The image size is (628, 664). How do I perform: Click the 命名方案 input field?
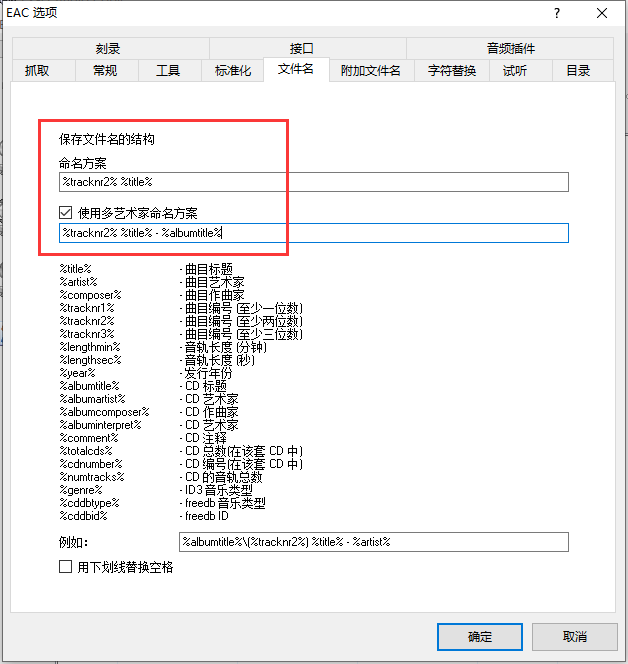point(314,182)
